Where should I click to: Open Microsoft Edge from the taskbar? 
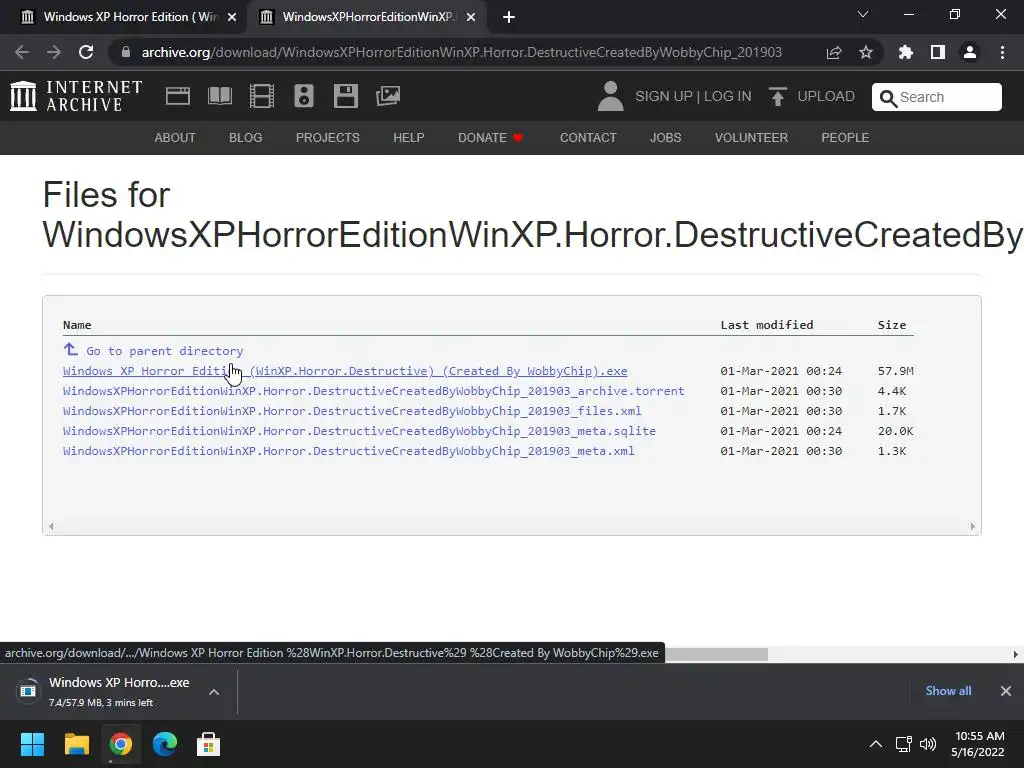pyautogui.click(x=165, y=744)
